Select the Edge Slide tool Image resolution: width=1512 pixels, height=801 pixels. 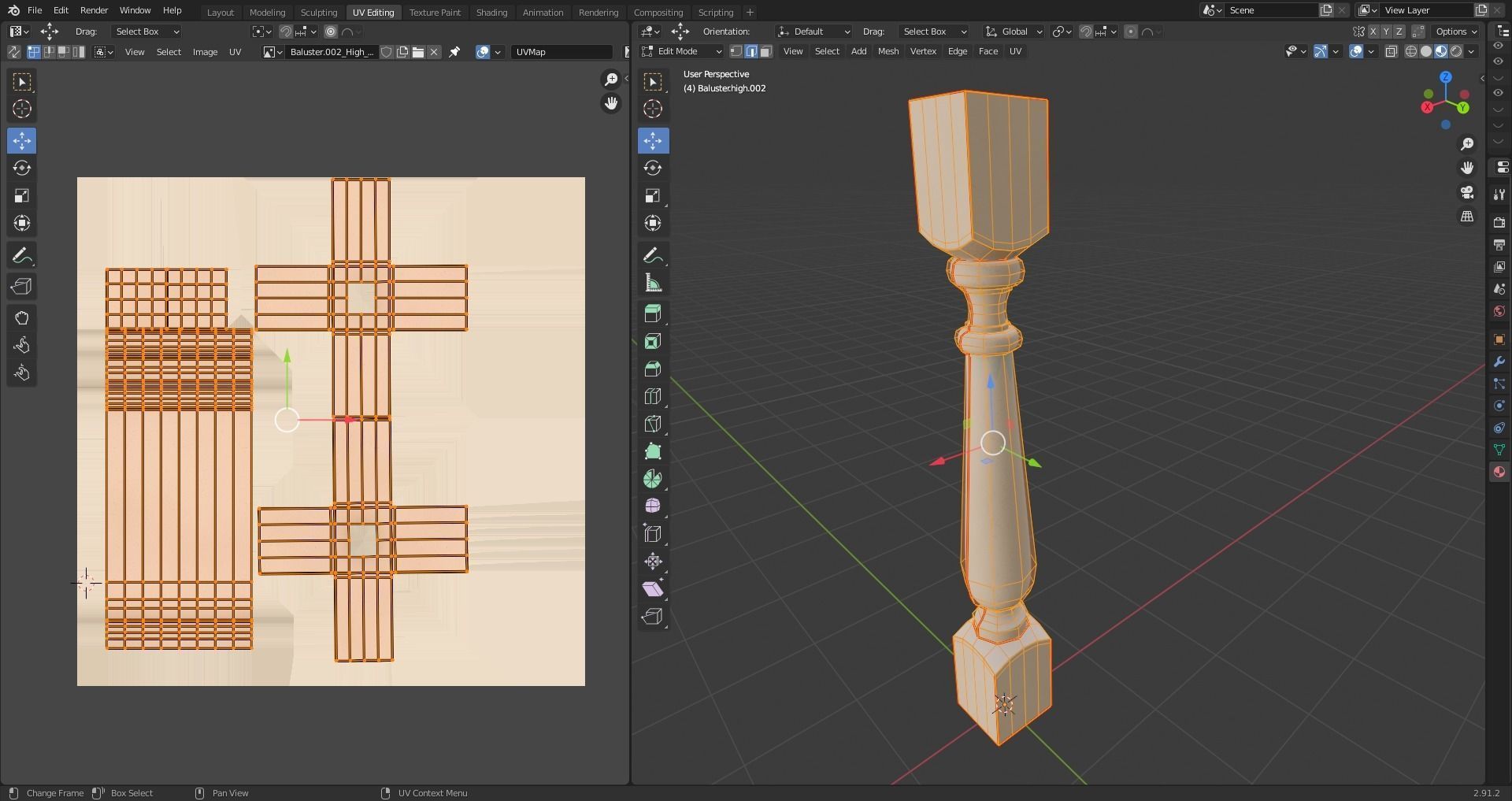(x=653, y=534)
